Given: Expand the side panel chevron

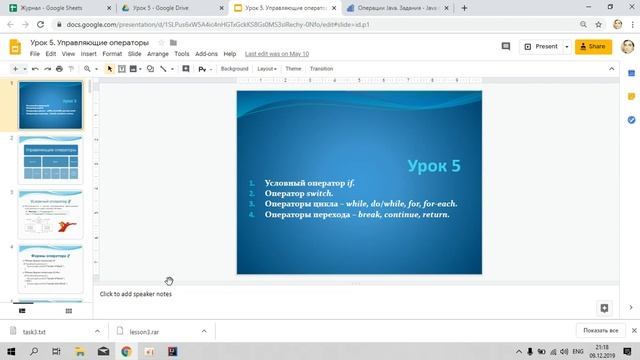Looking at the screenshot, I should pyautogui.click(x=631, y=307).
